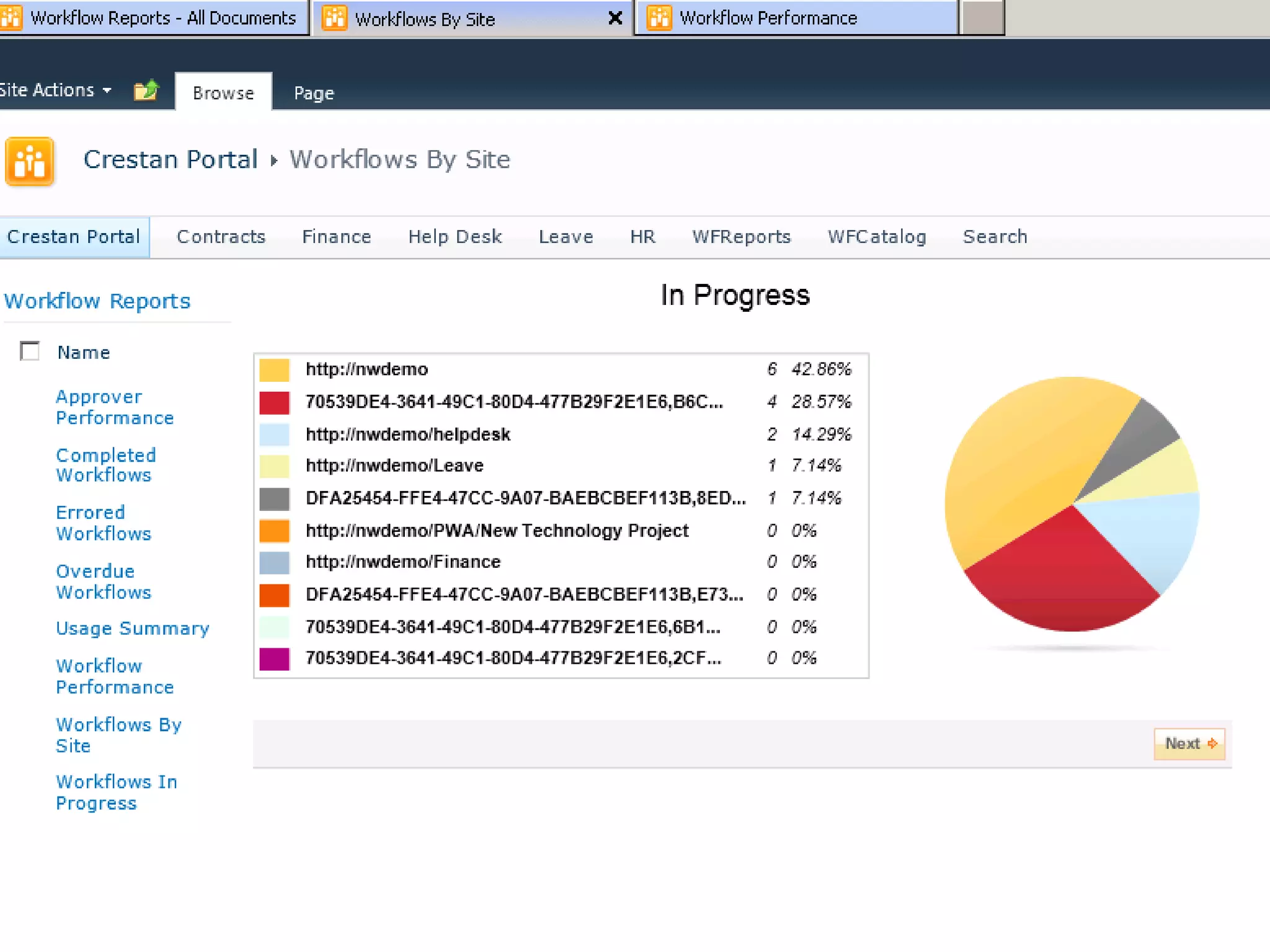Click the Workflow Reports tab favicon
The height and width of the screenshot is (952, 1270).
point(11,18)
